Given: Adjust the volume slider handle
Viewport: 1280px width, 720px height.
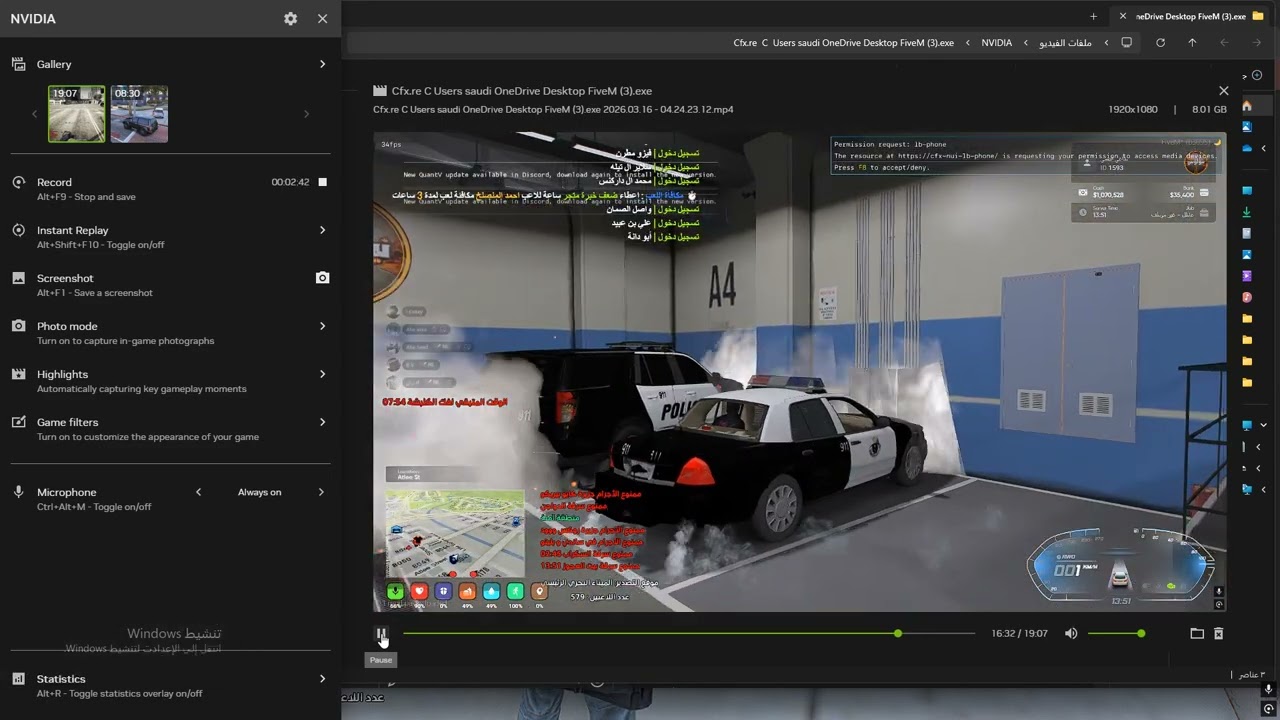Looking at the screenshot, I should (1141, 633).
